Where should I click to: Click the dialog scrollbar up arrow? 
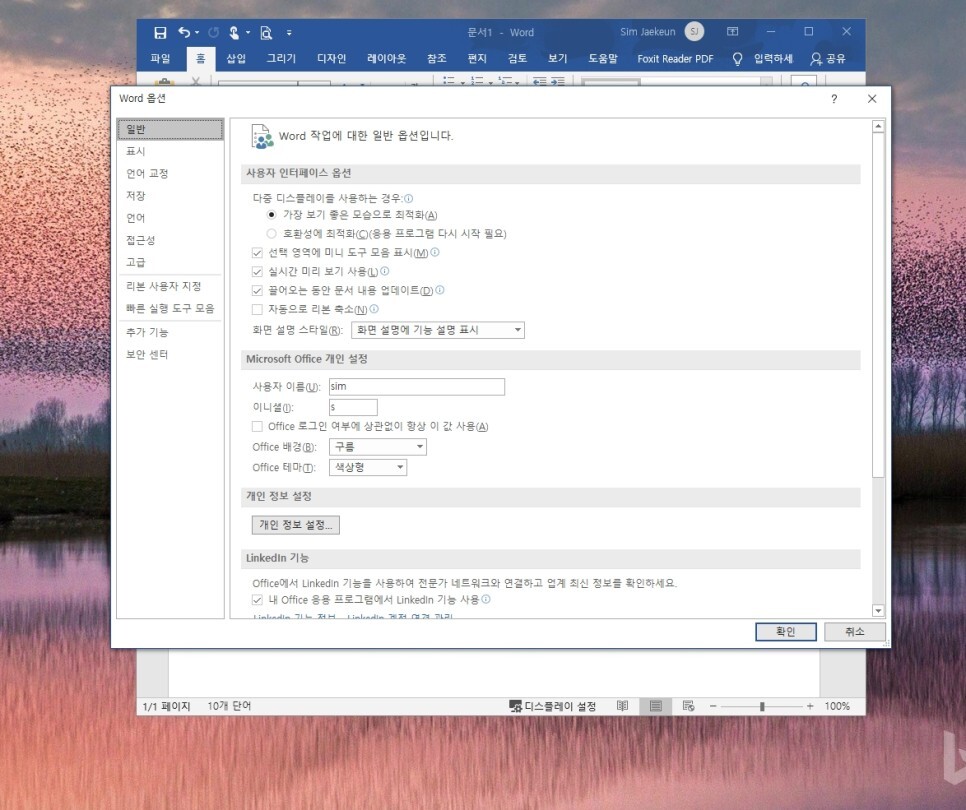point(879,126)
